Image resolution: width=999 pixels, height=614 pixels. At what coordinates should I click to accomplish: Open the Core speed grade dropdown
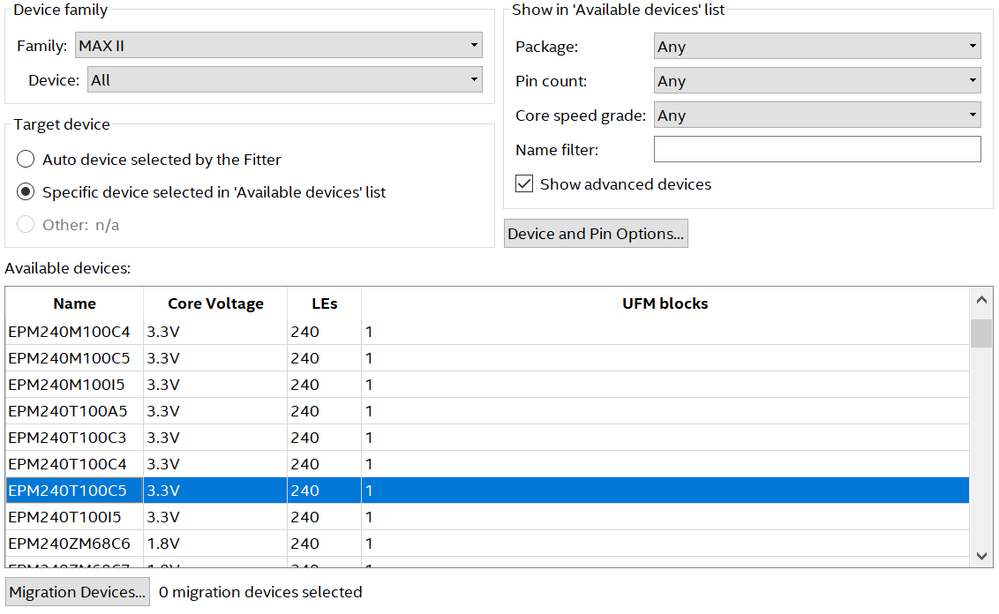coord(816,115)
